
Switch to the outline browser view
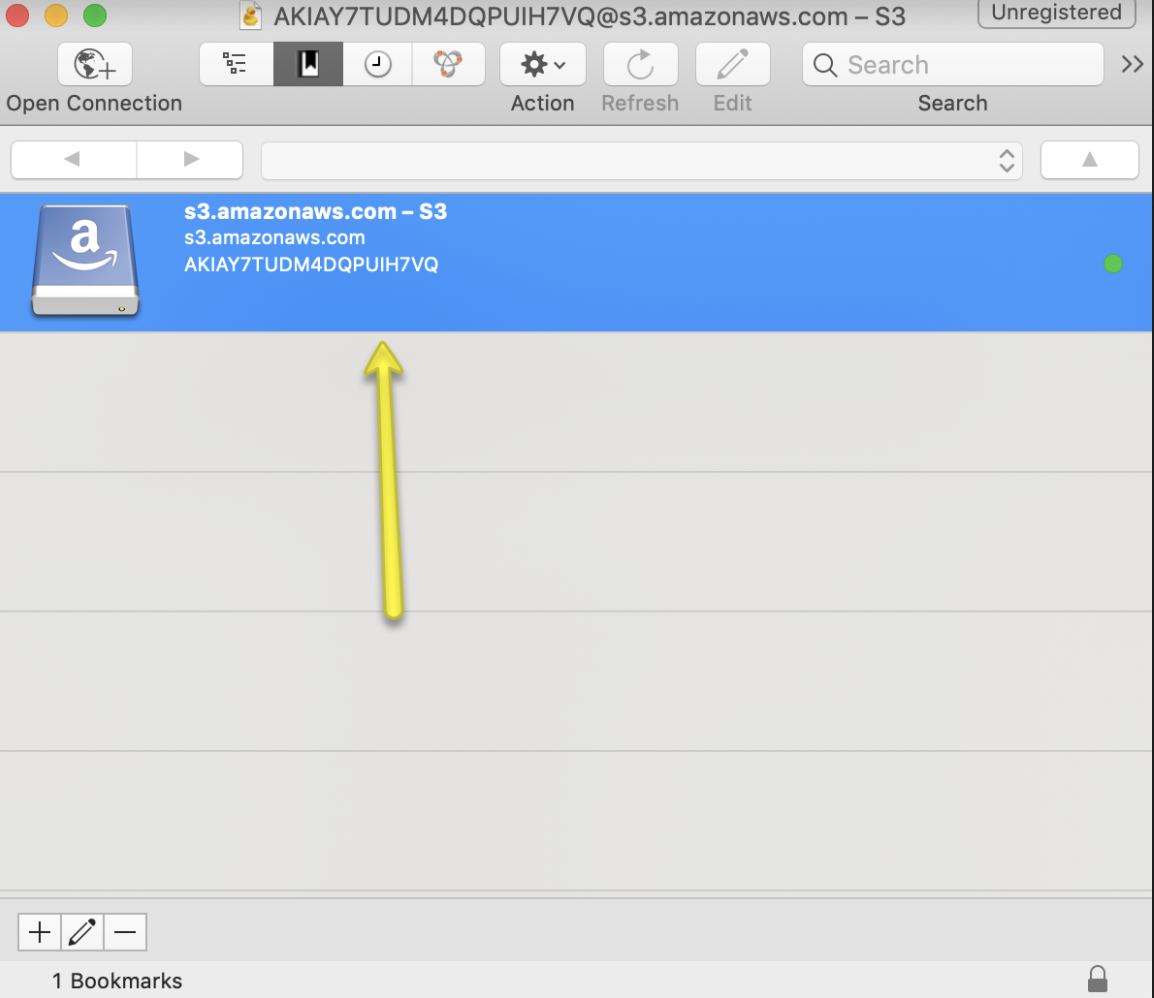(x=236, y=64)
